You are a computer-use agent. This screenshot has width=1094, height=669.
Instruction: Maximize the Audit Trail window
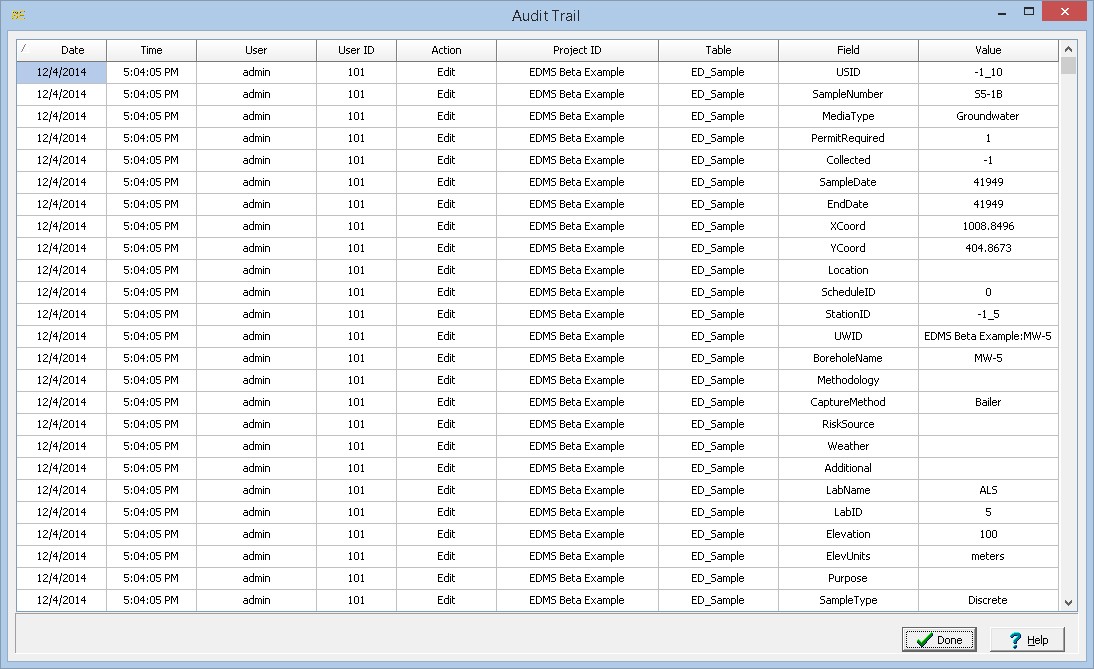[x=1027, y=13]
